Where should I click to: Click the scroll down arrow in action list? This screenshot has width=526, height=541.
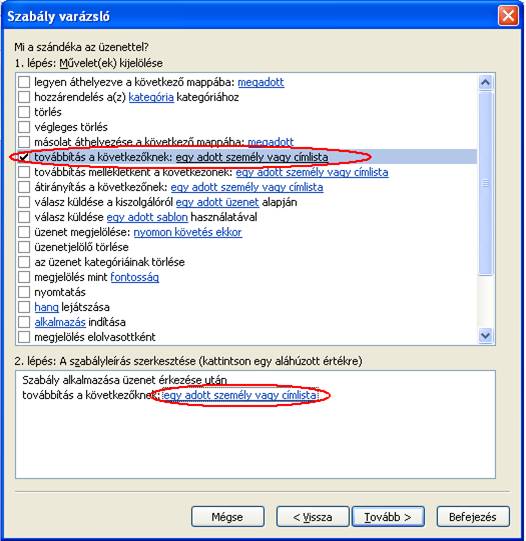(x=486, y=335)
